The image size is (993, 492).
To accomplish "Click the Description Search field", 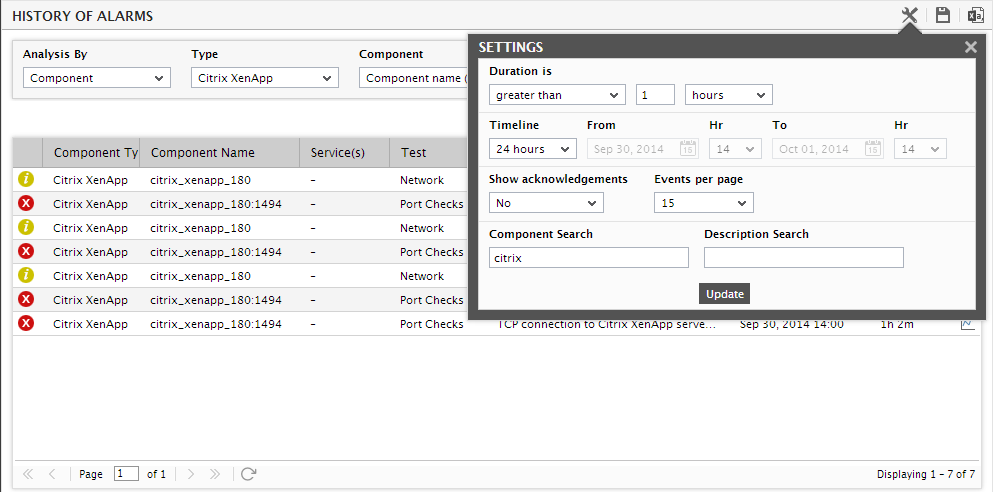I will coord(804,258).
